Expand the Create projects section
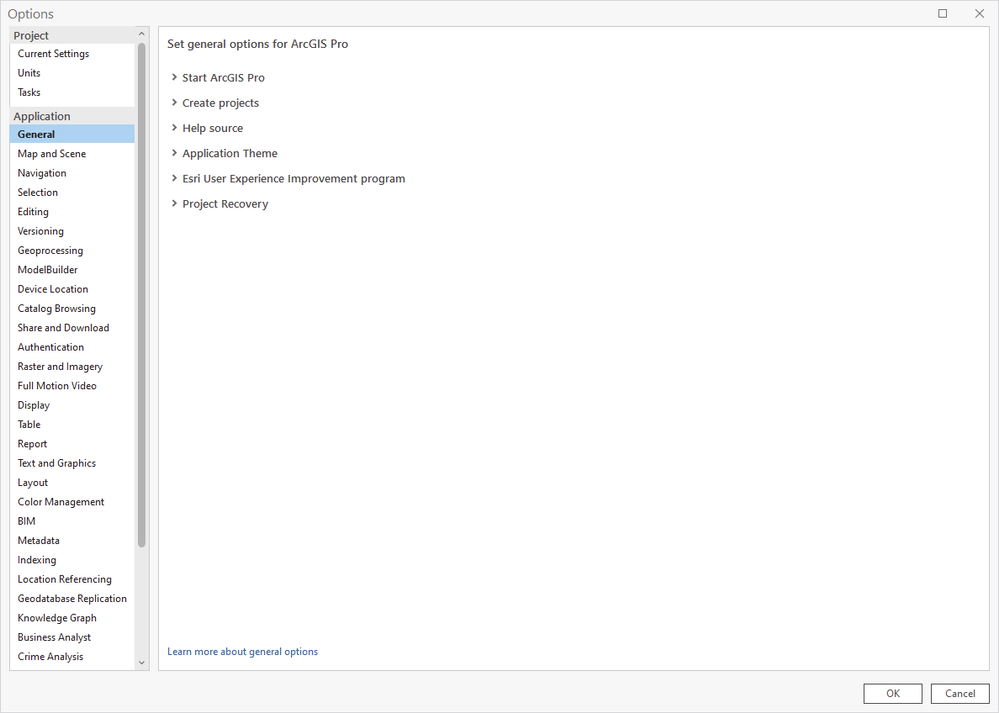The image size is (999, 713). click(x=215, y=103)
